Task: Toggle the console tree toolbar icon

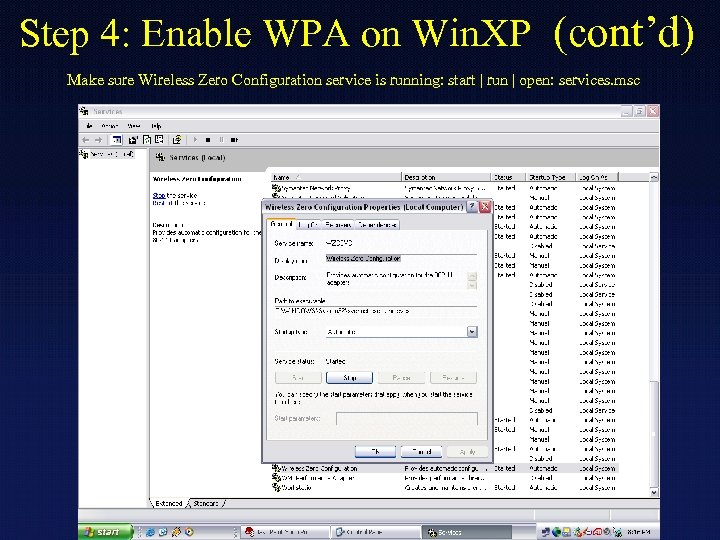Action: (x=117, y=140)
